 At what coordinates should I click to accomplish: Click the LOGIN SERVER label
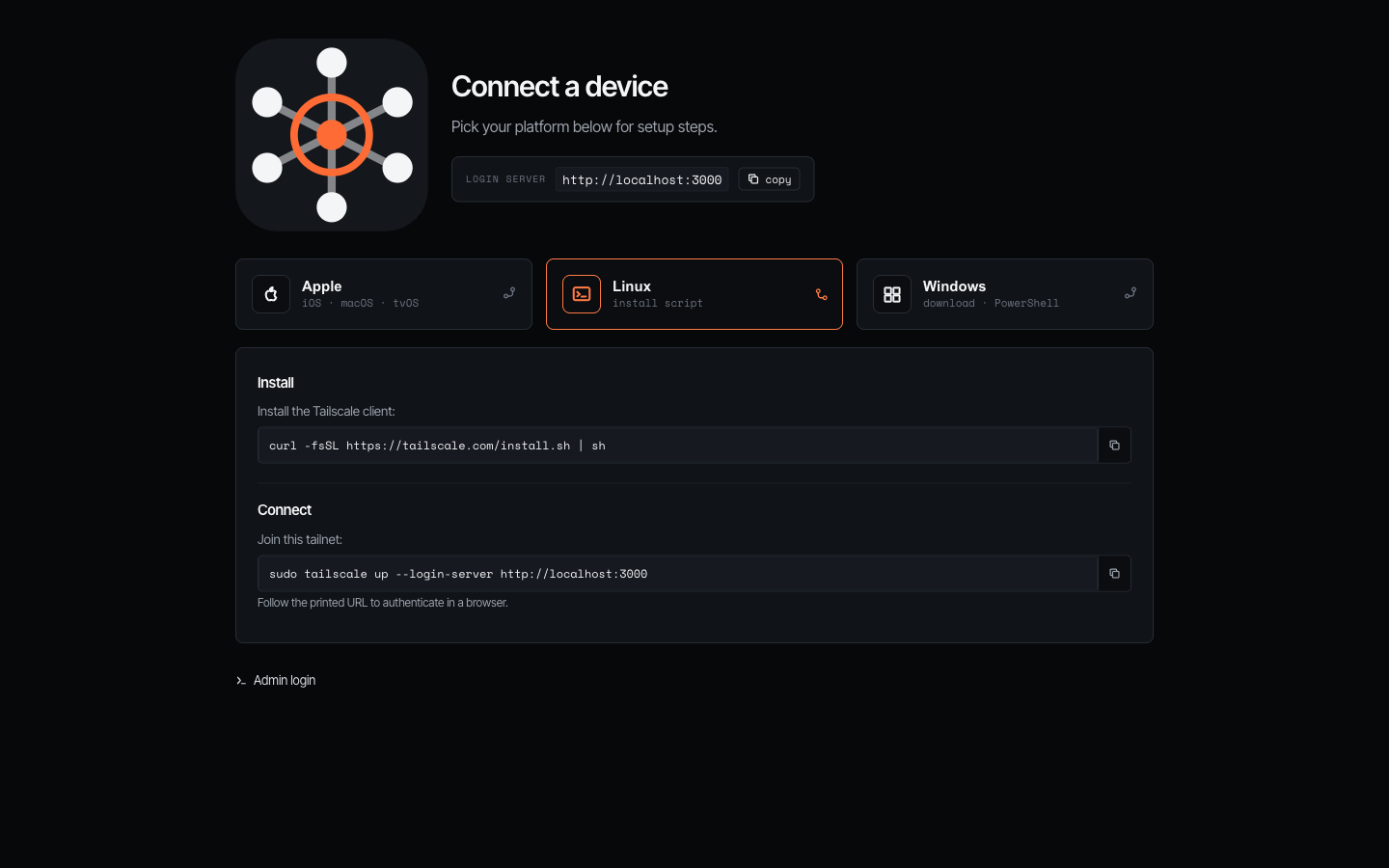[x=505, y=179]
